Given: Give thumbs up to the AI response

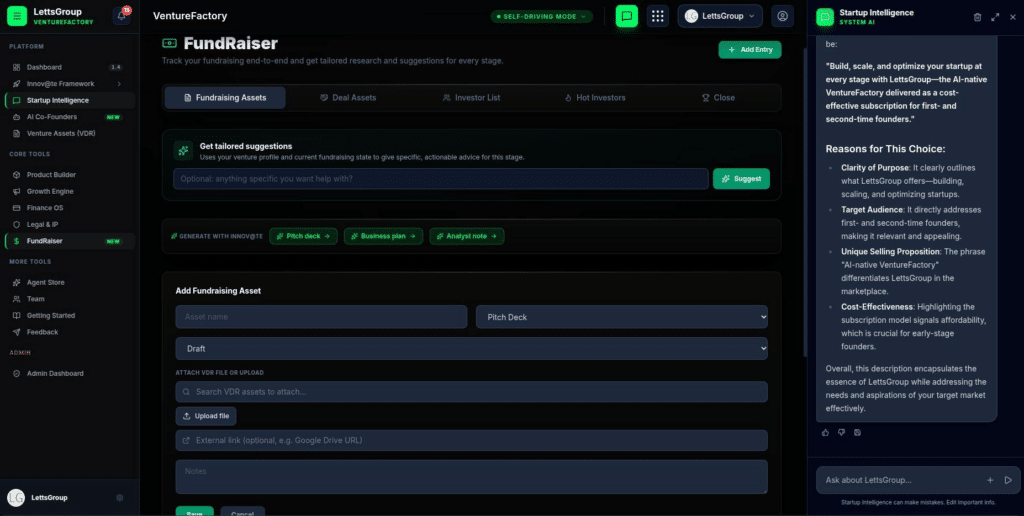Looking at the screenshot, I should click(825, 432).
